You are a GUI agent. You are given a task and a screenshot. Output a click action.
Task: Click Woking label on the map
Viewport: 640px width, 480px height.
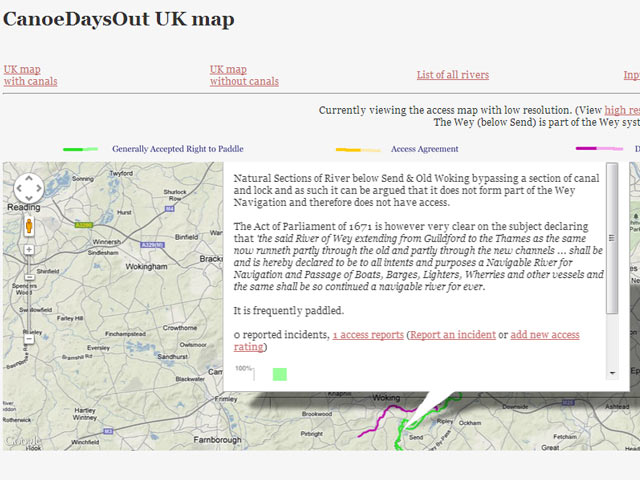[x=386, y=398]
